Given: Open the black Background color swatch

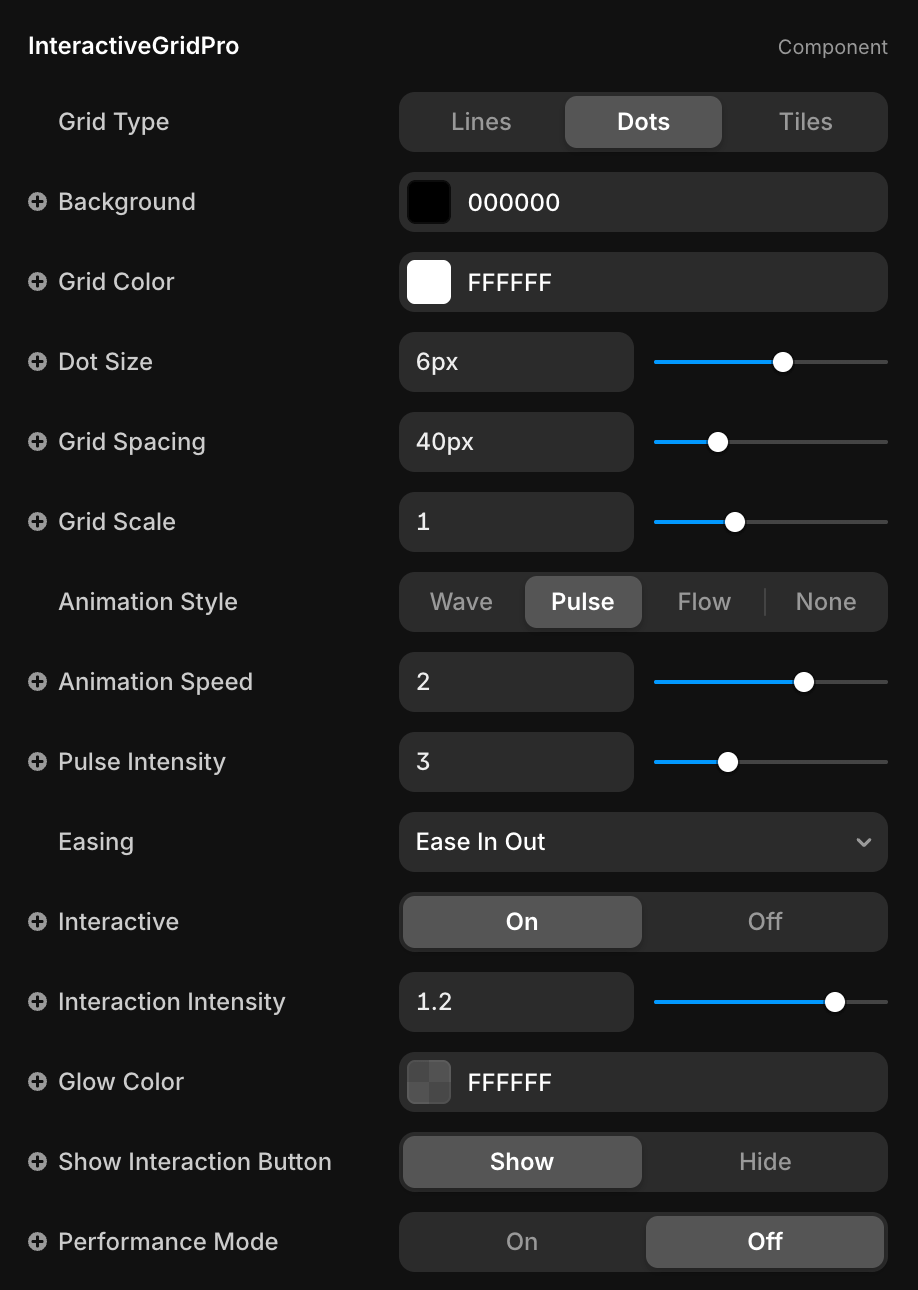Looking at the screenshot, I should tap(429, 202).
